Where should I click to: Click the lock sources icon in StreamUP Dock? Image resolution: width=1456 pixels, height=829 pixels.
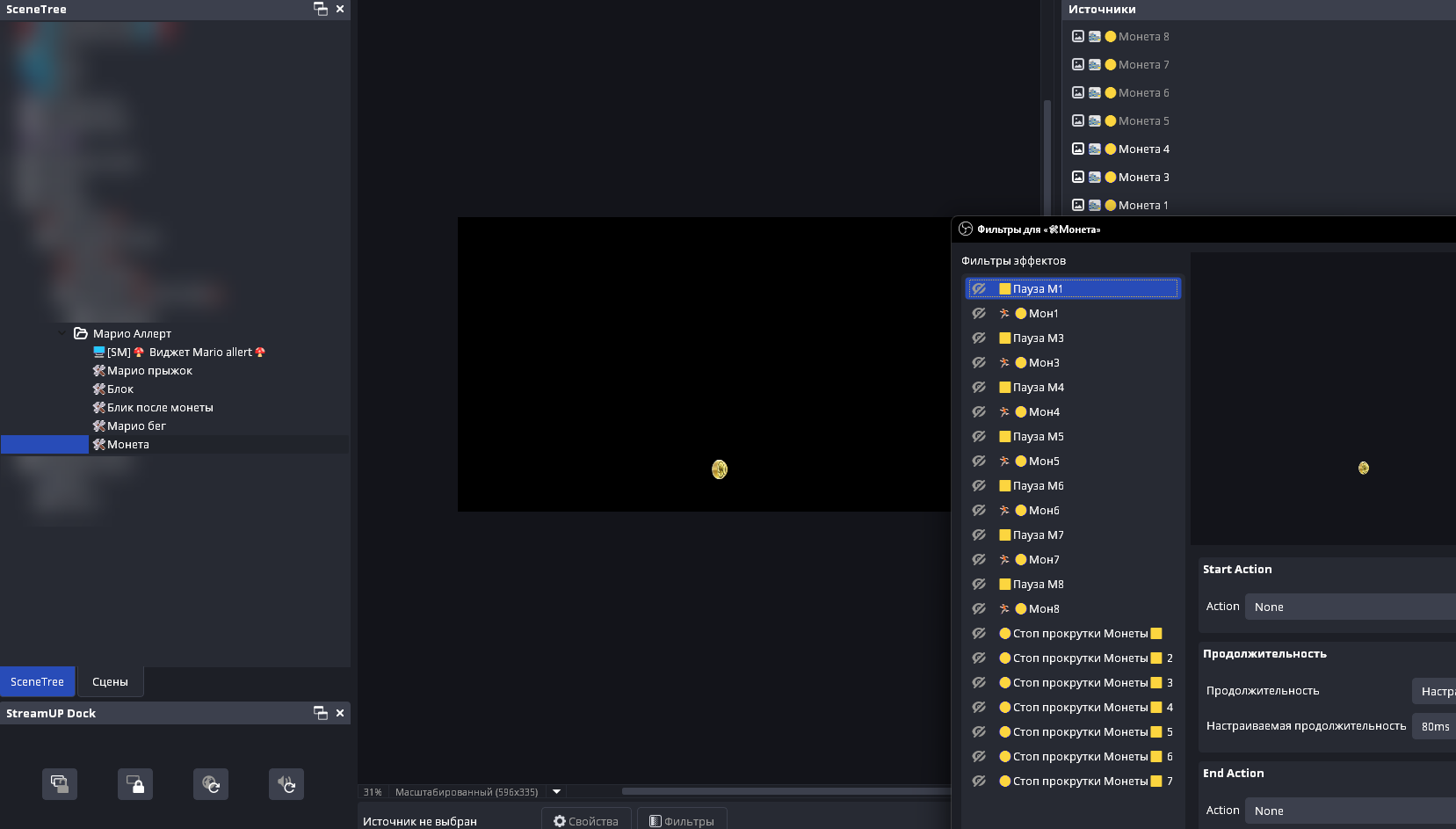[135, 783]
